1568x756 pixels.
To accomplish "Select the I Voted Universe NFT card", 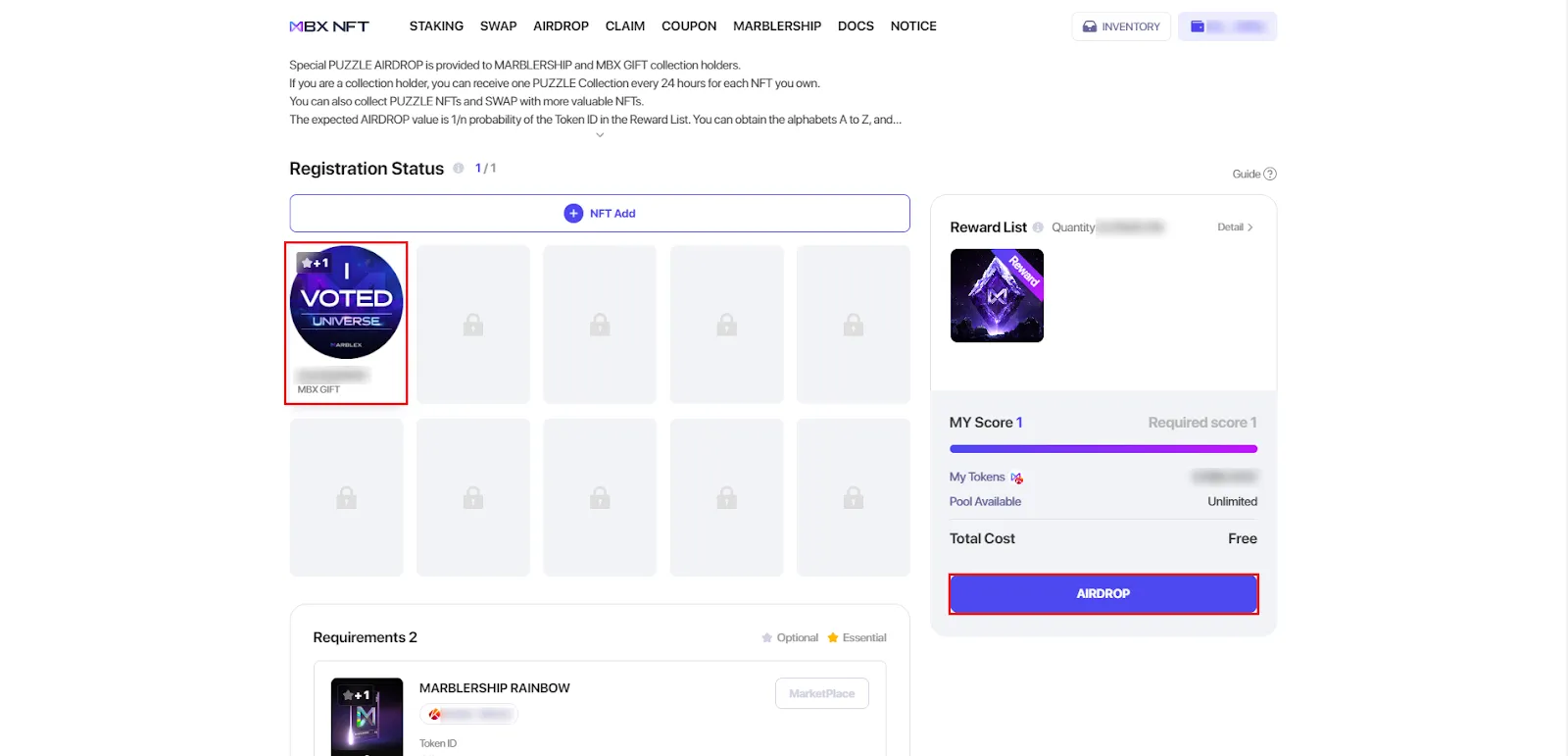I will coord(346,323).
